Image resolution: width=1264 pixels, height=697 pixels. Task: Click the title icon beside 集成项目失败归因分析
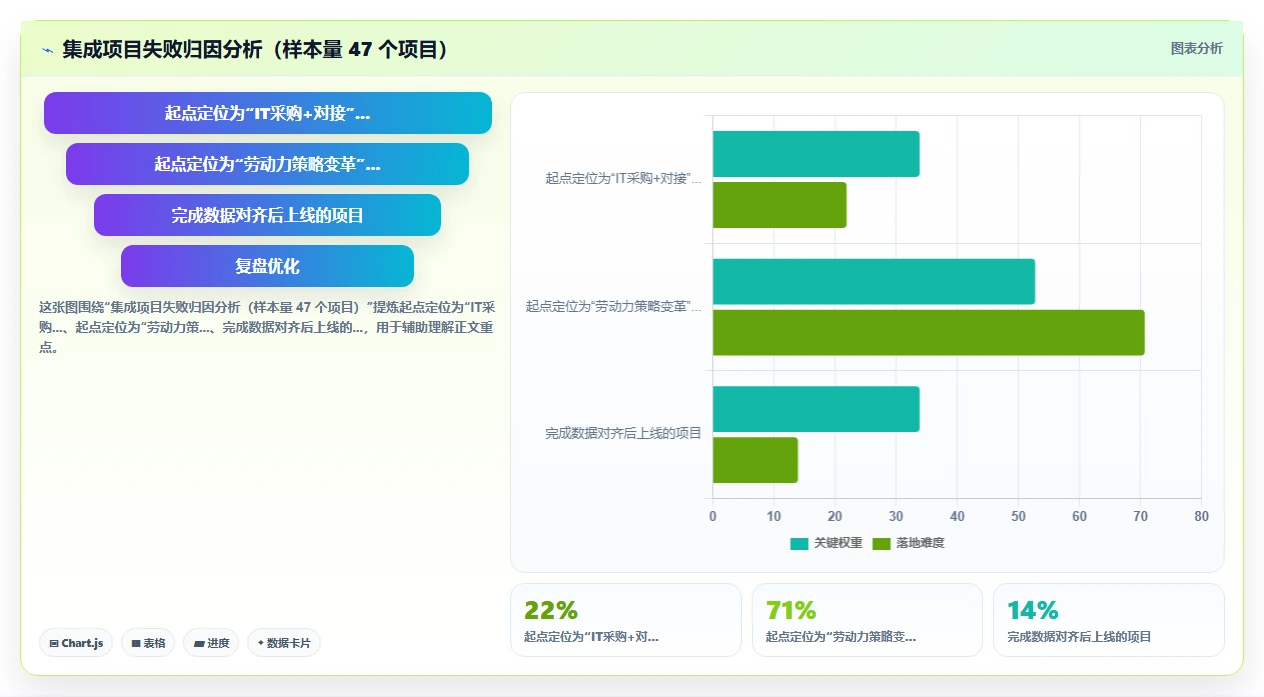pyautogui.click(x=48, y=49)
